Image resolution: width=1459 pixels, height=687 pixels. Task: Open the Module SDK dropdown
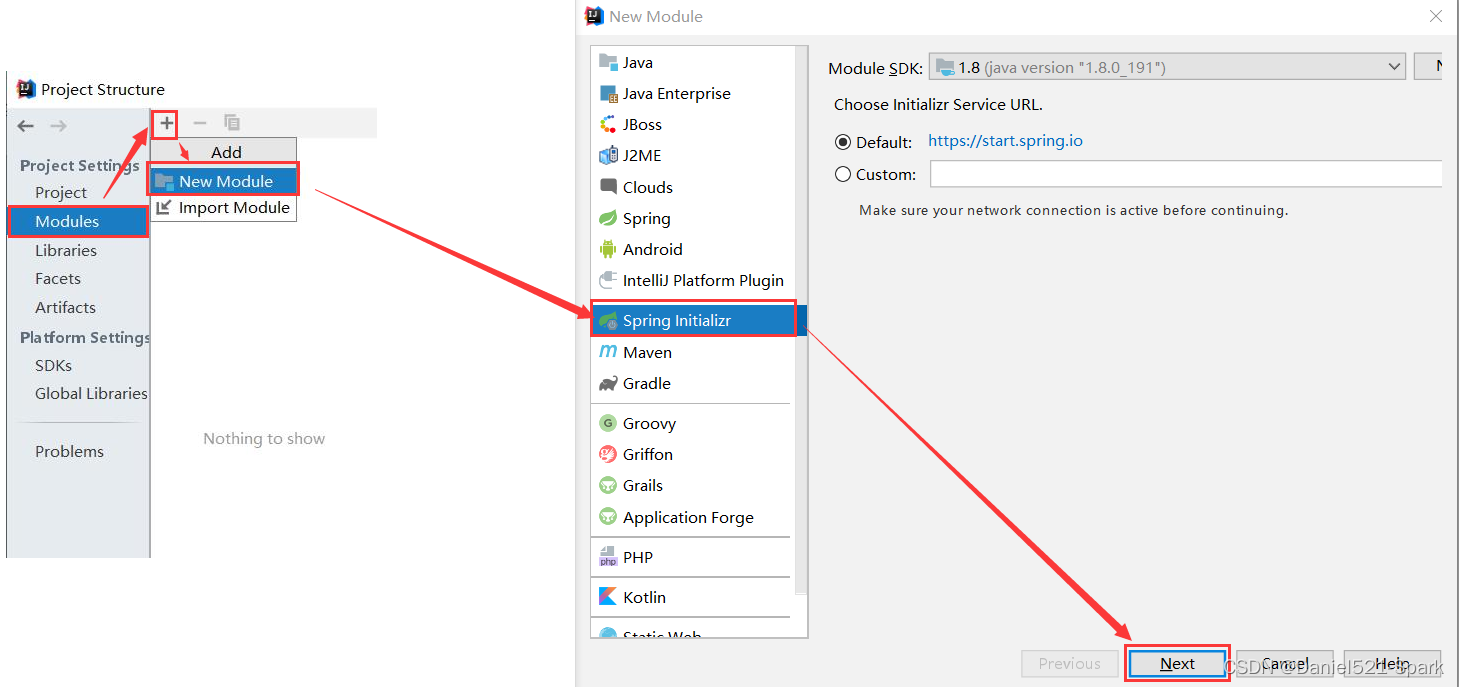pyautogui.click(x=1167, y=67)
